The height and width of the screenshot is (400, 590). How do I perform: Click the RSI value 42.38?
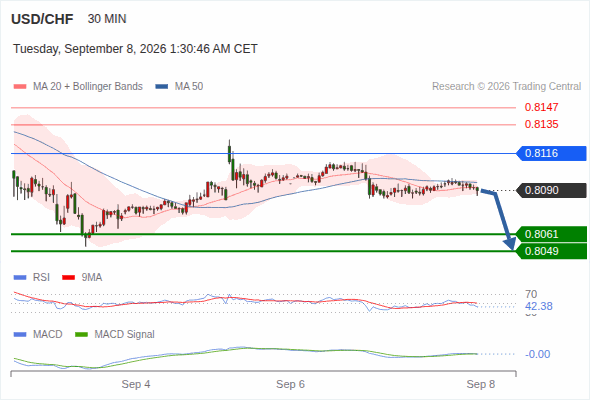point(539,306)
